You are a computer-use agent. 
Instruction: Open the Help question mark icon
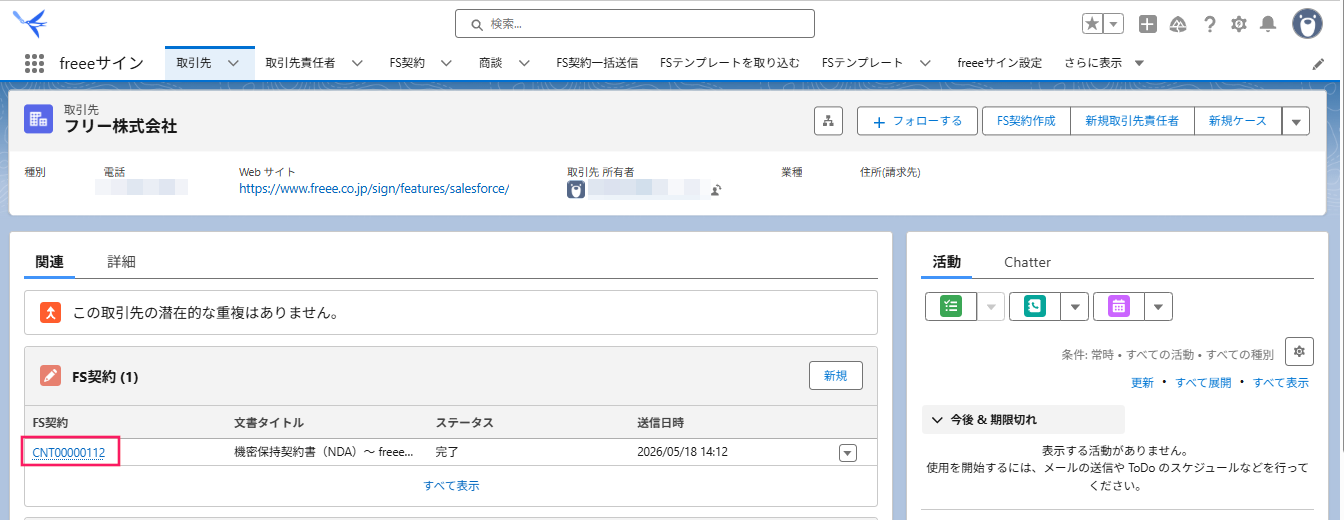click(1210, 24)
